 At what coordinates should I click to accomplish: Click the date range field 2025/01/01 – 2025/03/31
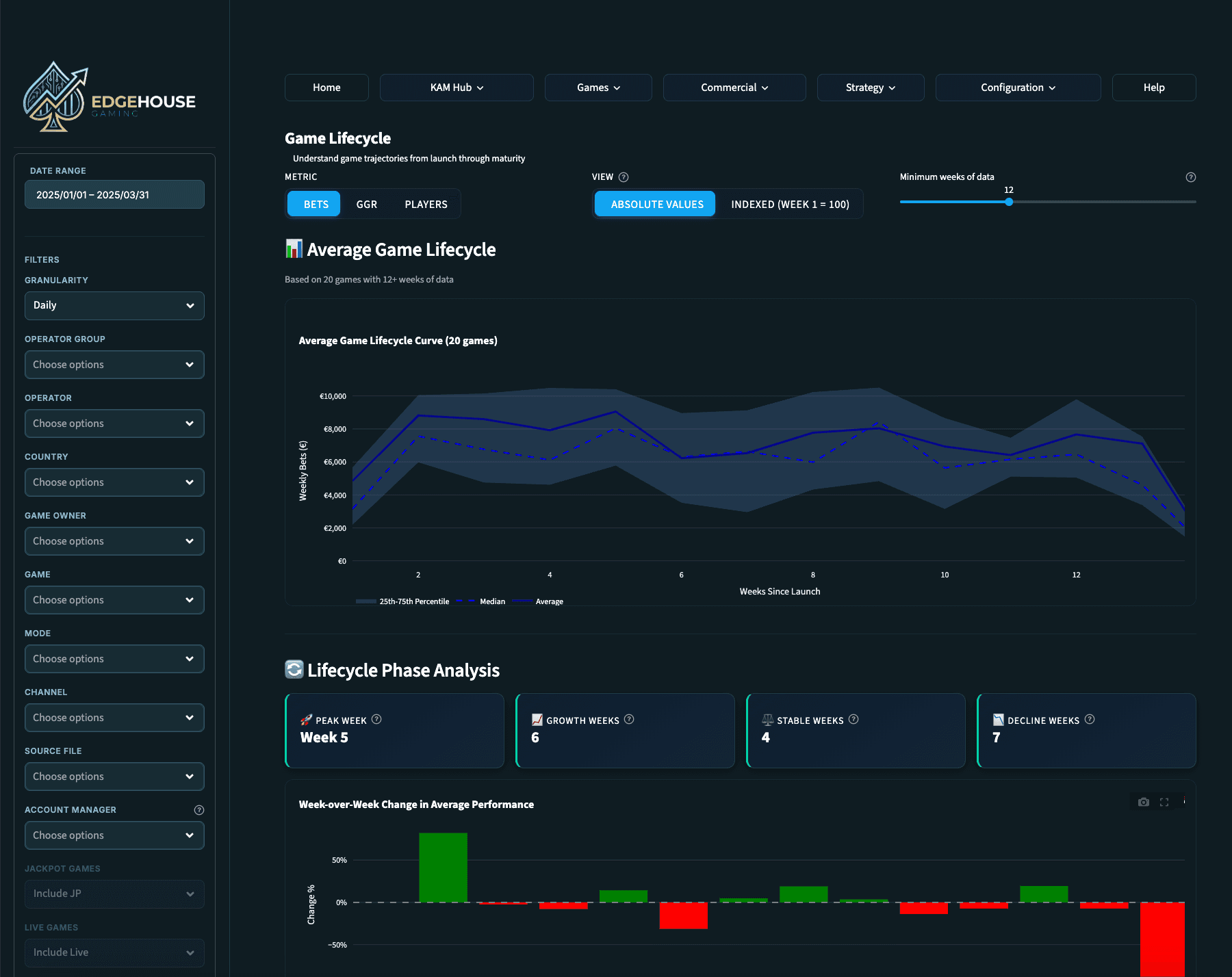click(114, 194)
